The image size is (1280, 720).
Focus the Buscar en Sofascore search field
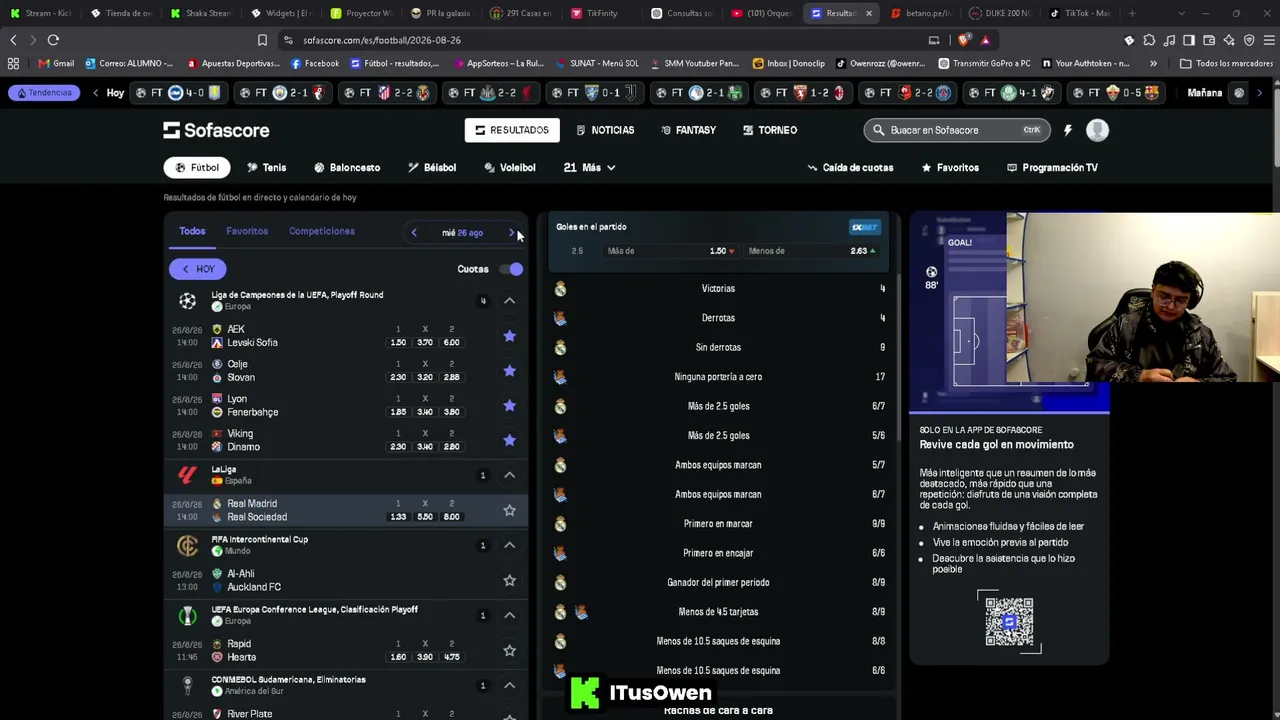point(956,130)
